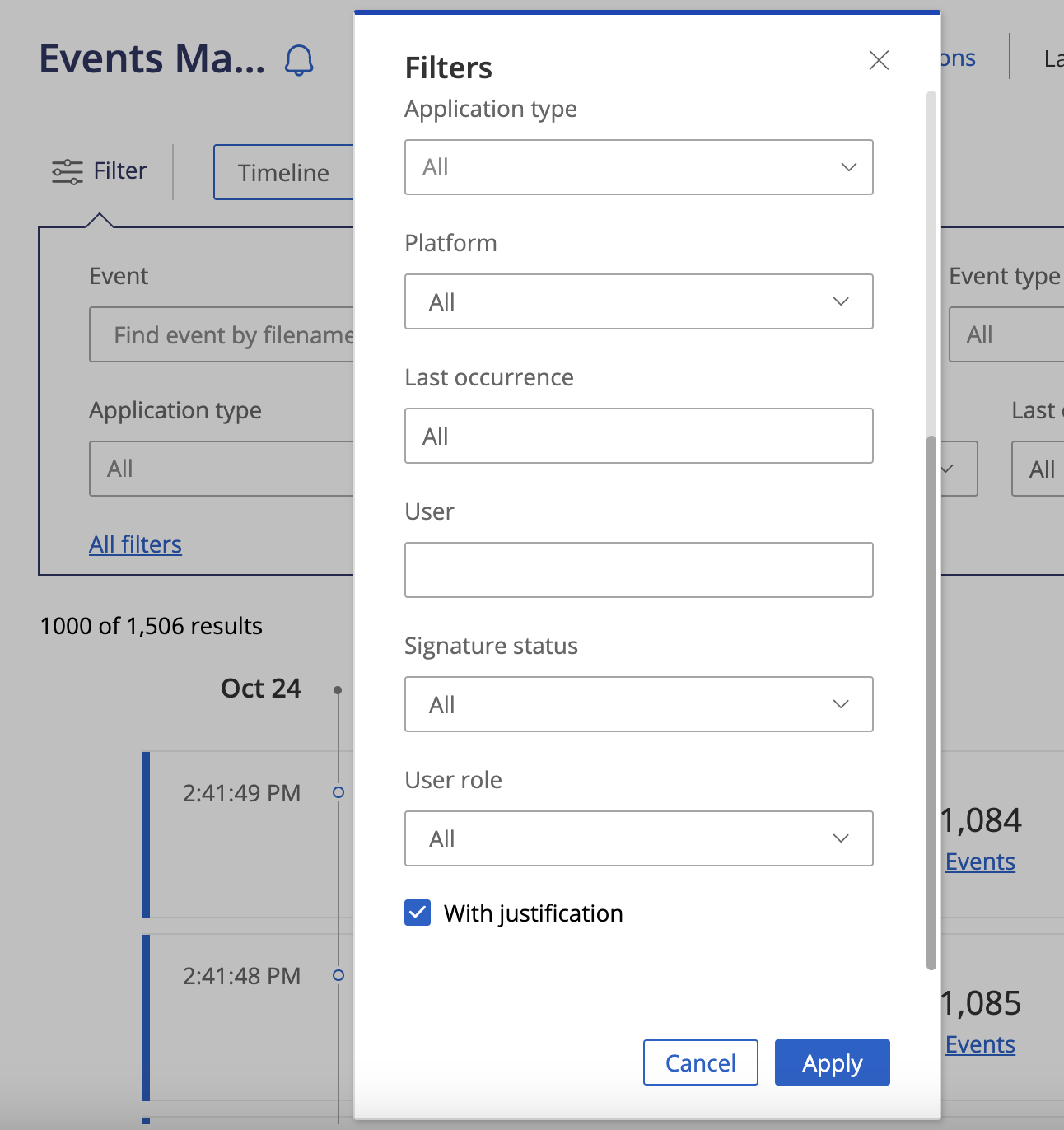1064x1130 pixels.
Task: Click the Filter sliders icon
Action: point(68,171)
